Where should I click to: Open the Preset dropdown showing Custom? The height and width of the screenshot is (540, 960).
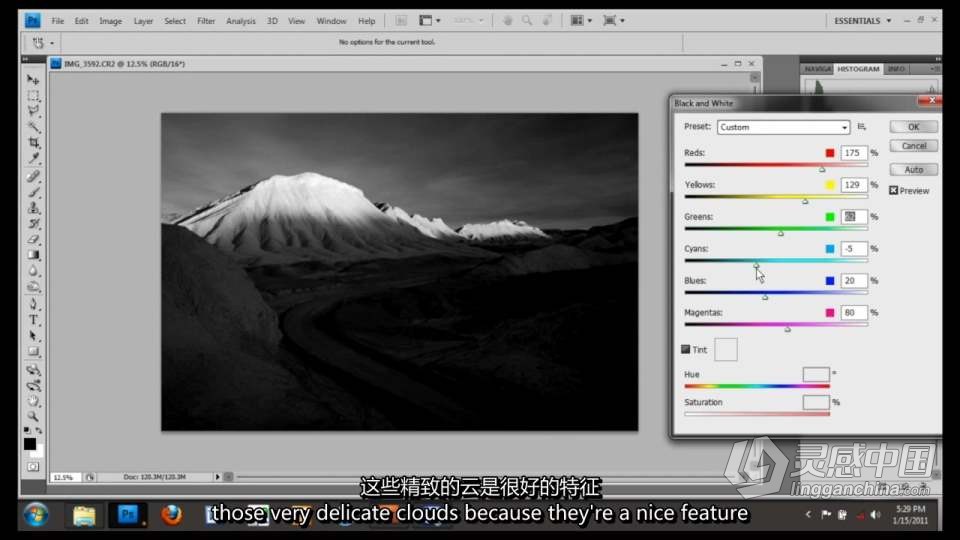point(783,127)
